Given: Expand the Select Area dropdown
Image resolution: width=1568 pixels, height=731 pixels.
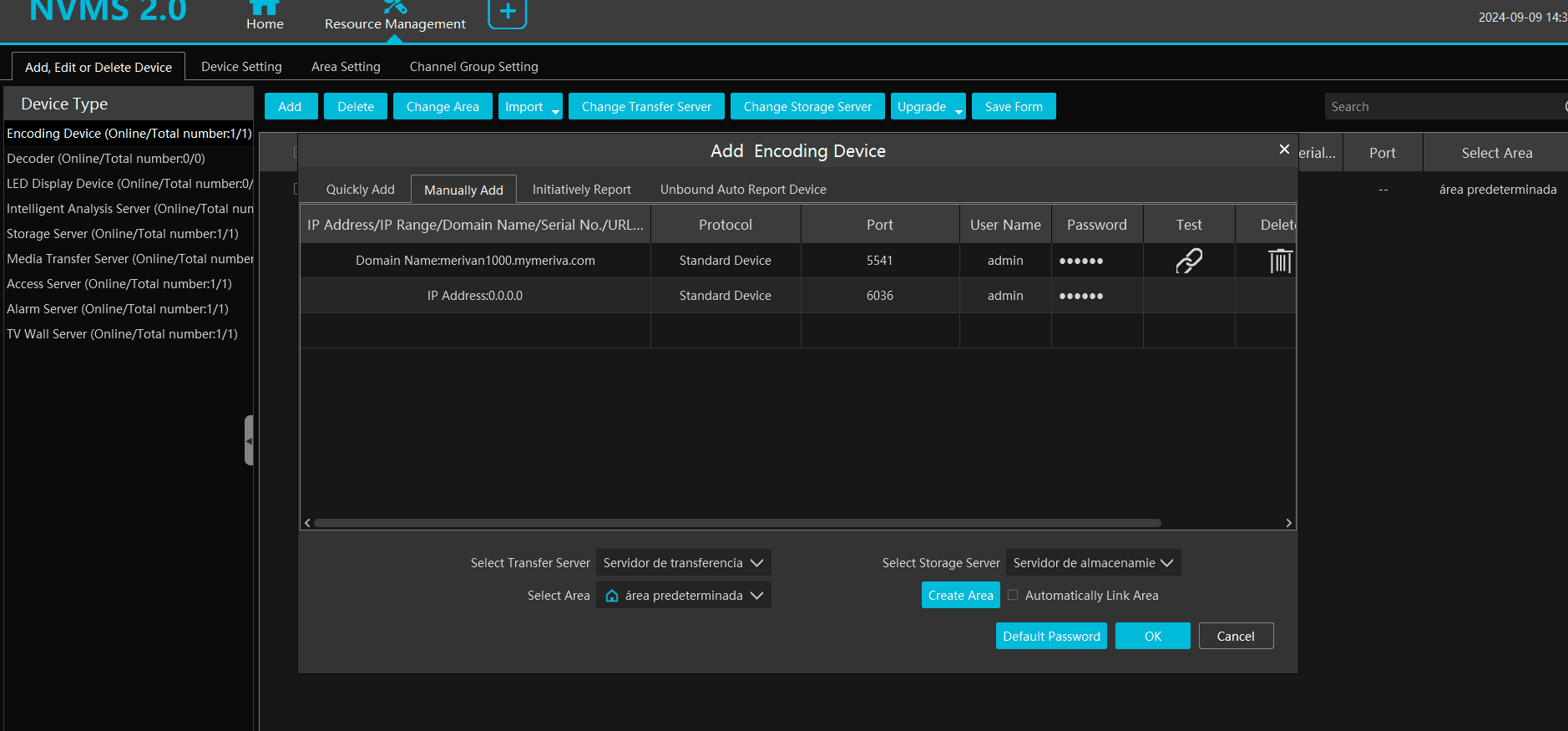Looking at the screenshot, I should [683, 596].
